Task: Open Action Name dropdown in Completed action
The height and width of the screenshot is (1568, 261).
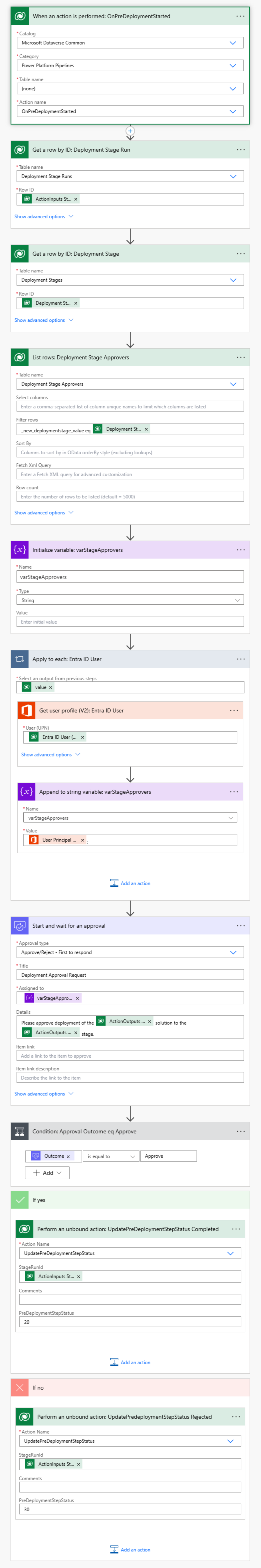Action: (x=130, y=1253)
